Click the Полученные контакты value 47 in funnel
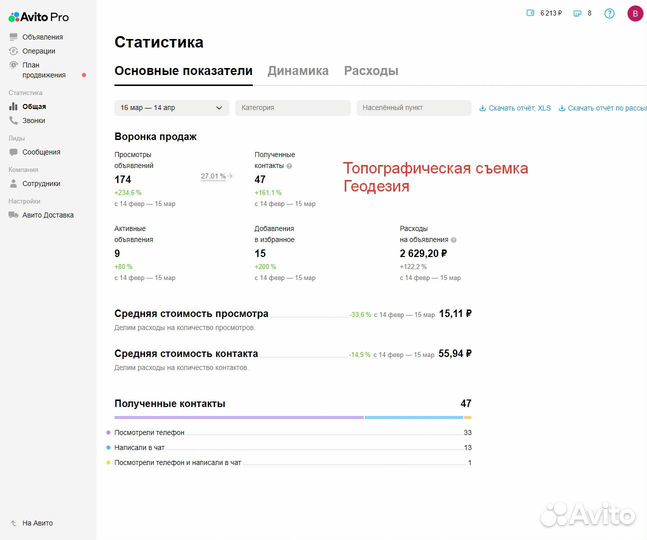Image resolution: width=647 pixels, height=540 pixels. (x=260, y=179)
